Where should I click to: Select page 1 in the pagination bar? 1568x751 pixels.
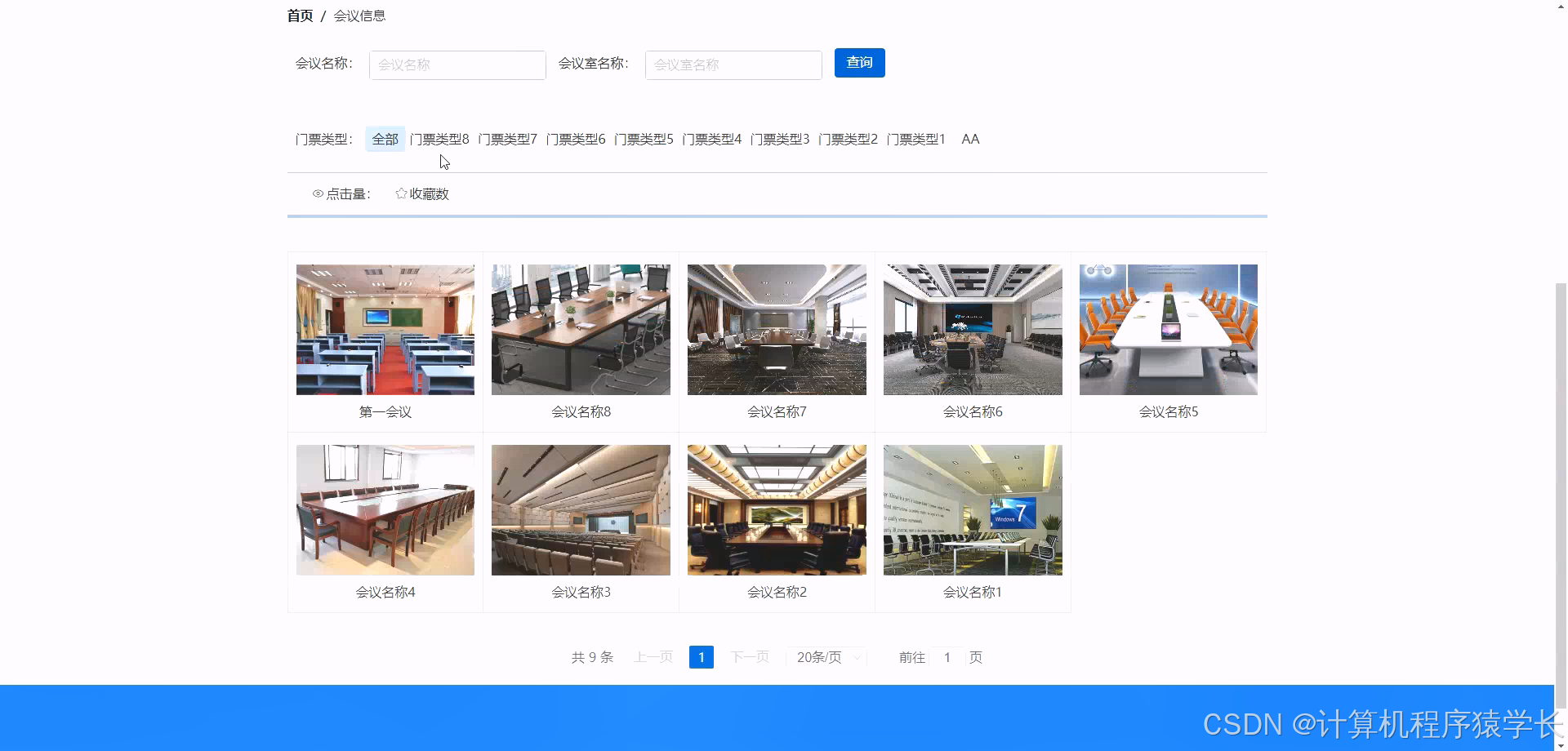(x=701, y=656)
